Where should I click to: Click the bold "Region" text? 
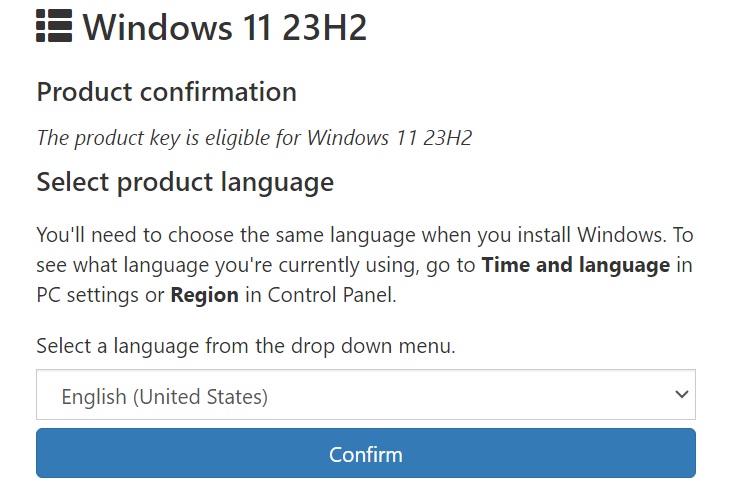point(204,296)
